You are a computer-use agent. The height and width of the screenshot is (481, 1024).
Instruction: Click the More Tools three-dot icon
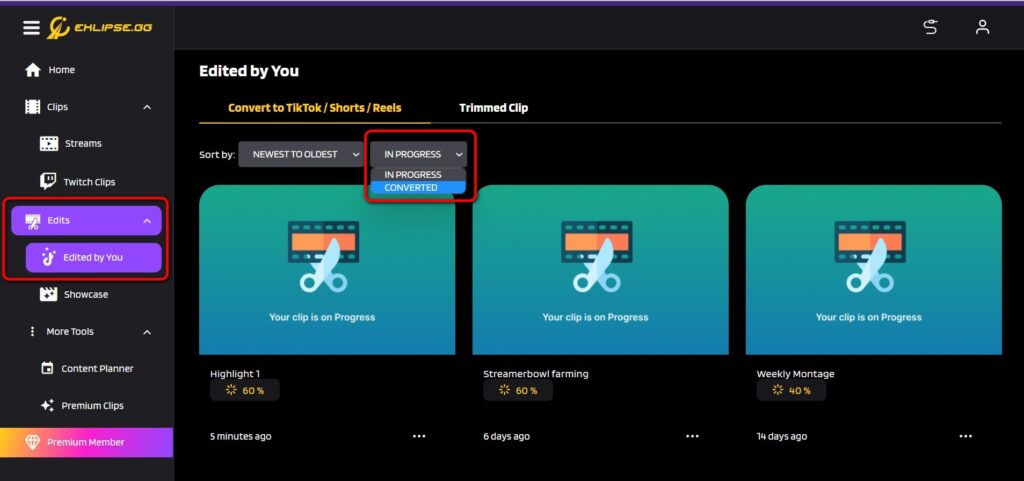coord(33,332)
